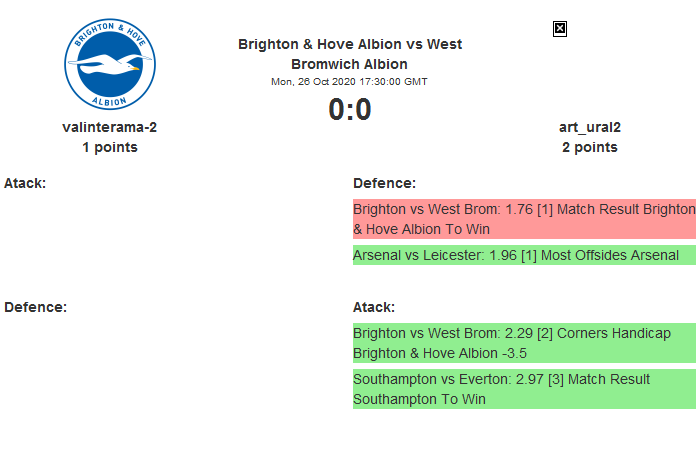Click the '2 points' label under art_ural2
Screen dimensions: 700x460
coord(589,147)
